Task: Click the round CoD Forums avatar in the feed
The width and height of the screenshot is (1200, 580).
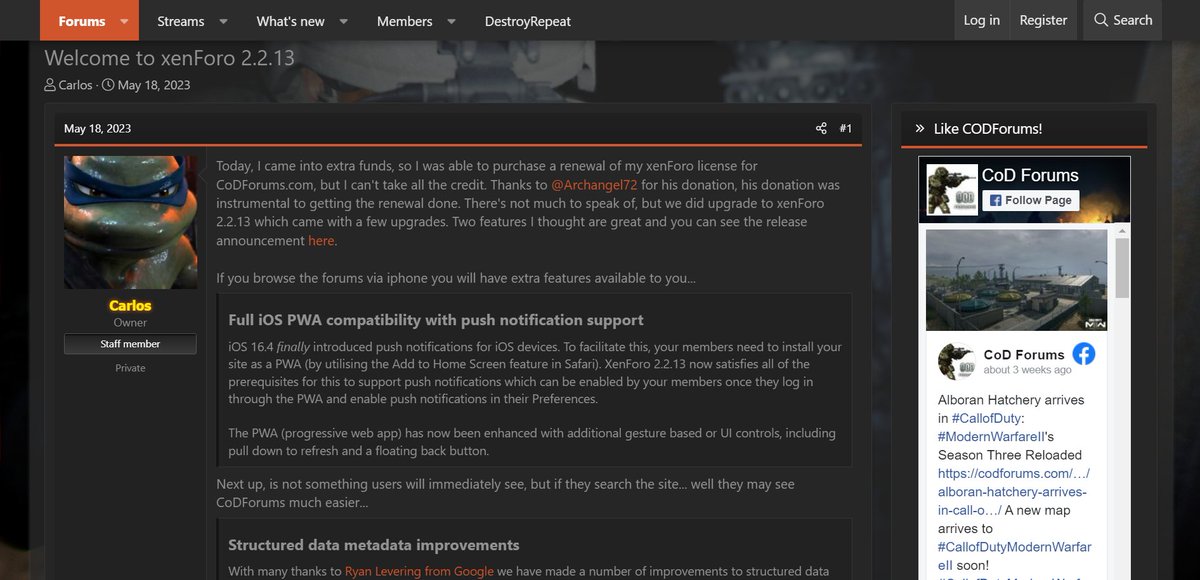Action: [x=957, y=360]
